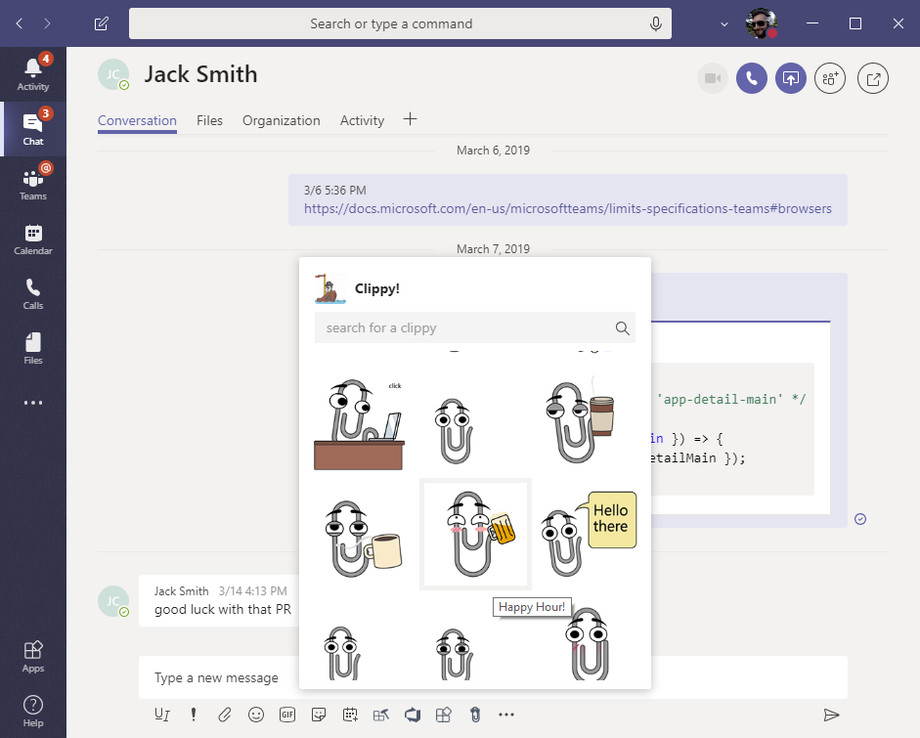Switch to the Files tab
Screen dimensions: 920x738
click(x=209, y=120)
